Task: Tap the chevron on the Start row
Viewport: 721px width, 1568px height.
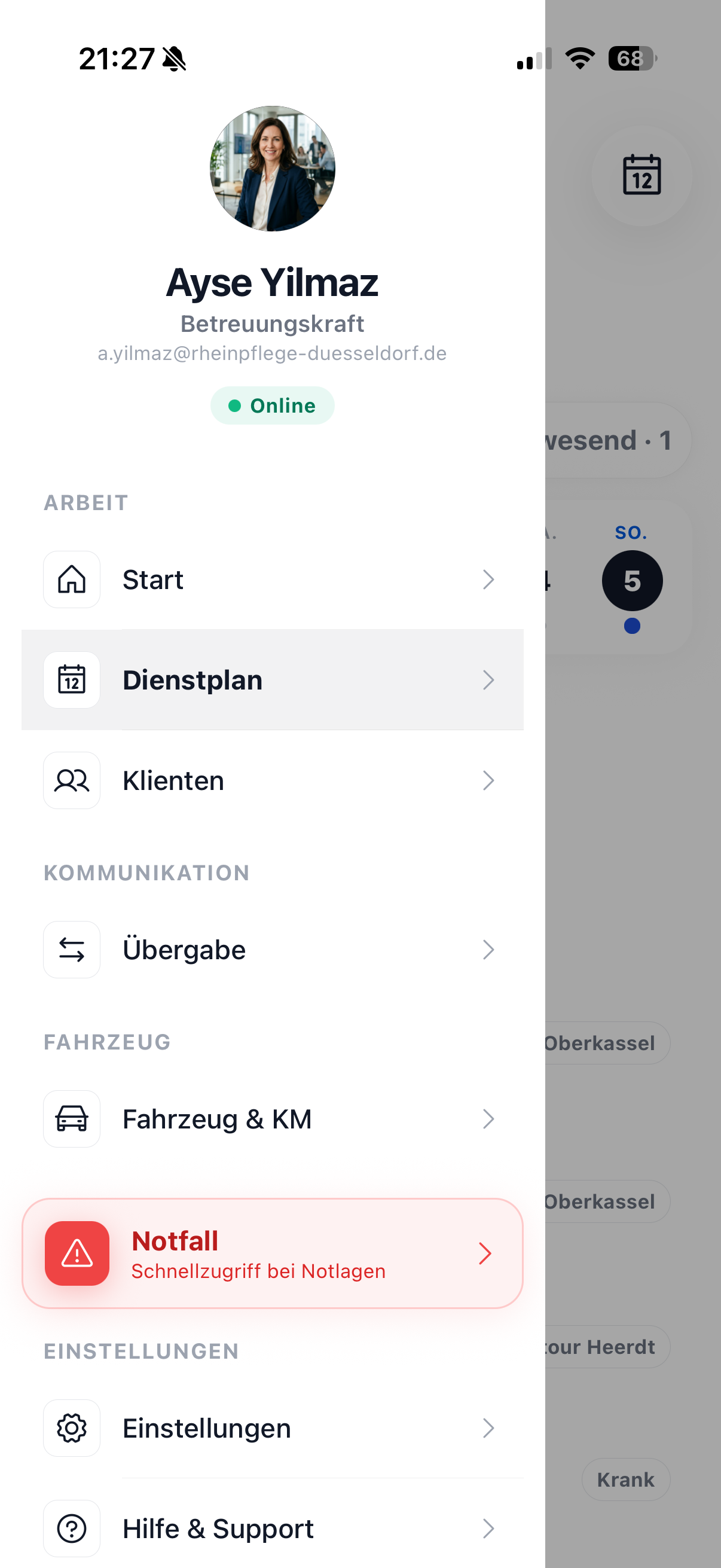Action: (x=488, y=579)
